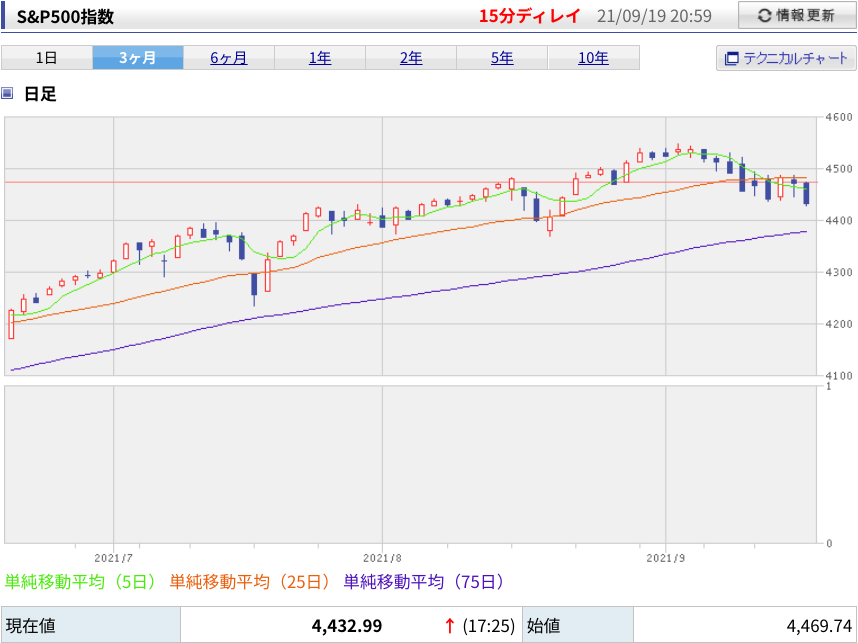
Task: Click the 4600 price axis label
Action: pyautogui.click(x=839, y=117)
